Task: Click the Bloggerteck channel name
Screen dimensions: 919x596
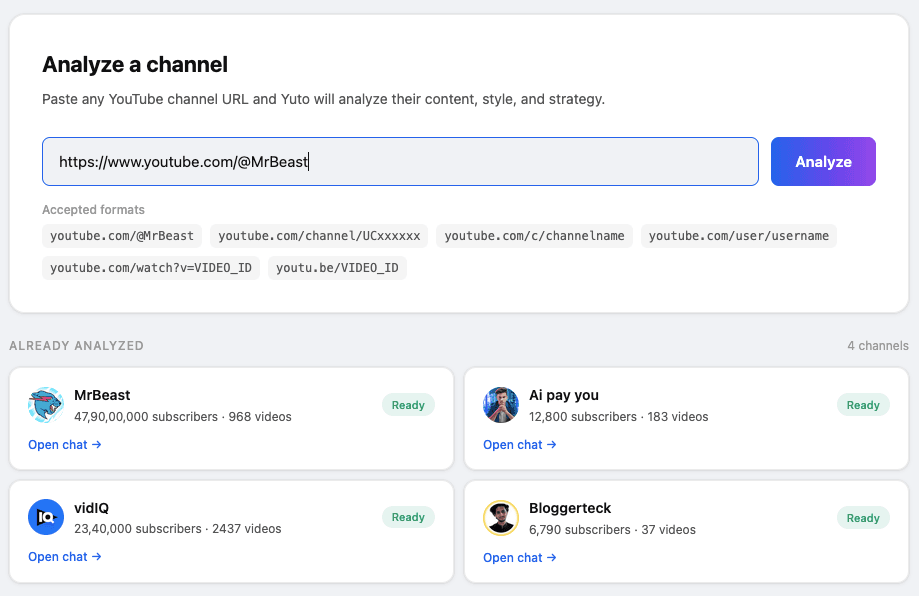Action: click(x=570, y=508)
